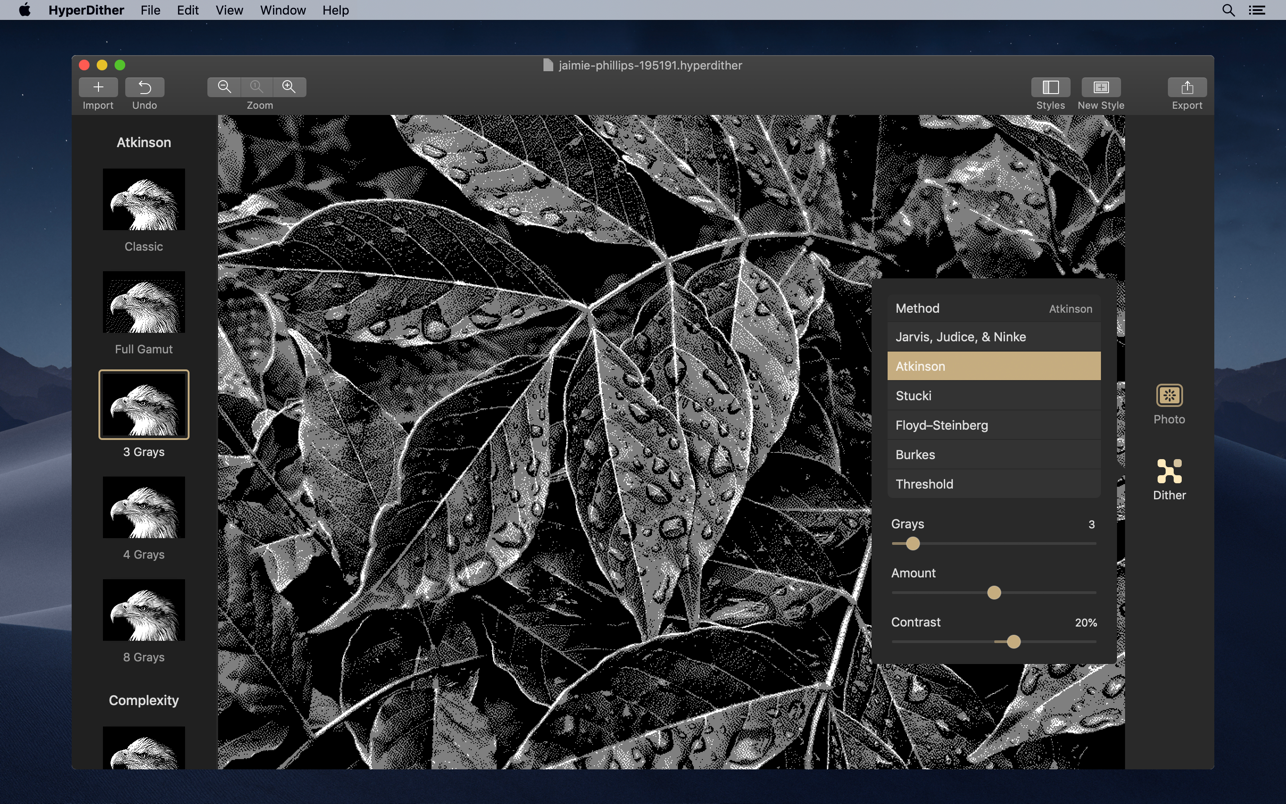Select Jarvis, Judice, & Ninke method
Image resolution: width=1286 pixels, height=804 pixels.
click(x=993, y=337)
